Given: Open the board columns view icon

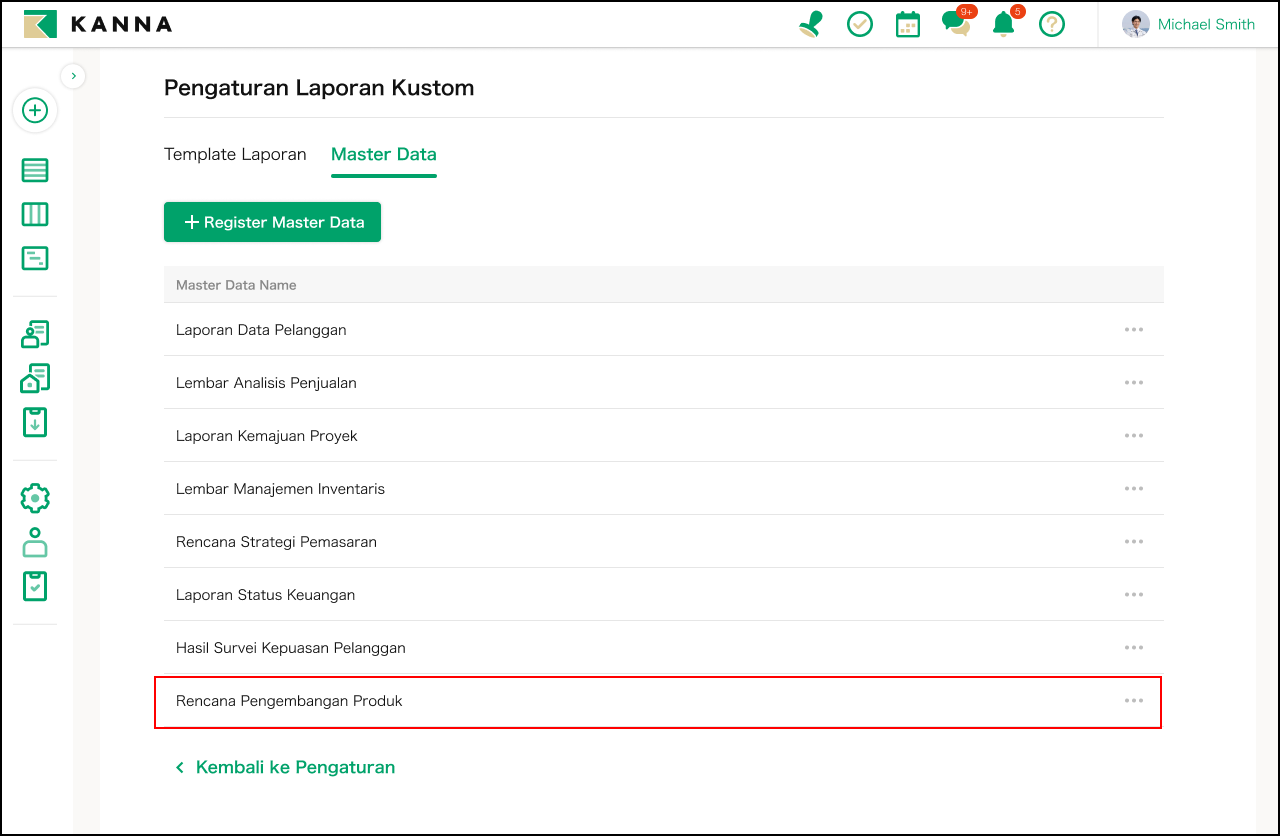Looking at the screenshot, I should 35,214.
